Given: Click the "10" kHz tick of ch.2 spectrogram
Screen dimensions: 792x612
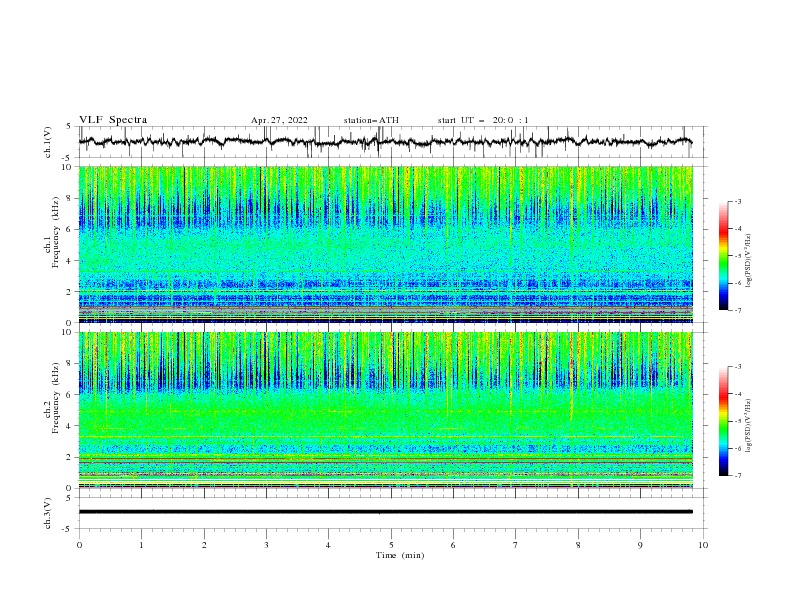Looking at the screenshot, I should pos(67,332).
